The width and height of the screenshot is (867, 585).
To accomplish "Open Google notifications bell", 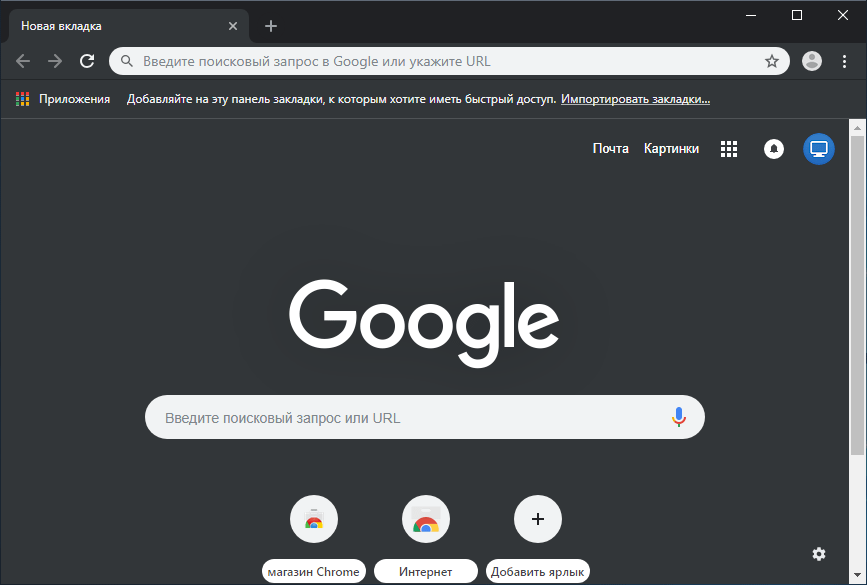I will point(774,149).
